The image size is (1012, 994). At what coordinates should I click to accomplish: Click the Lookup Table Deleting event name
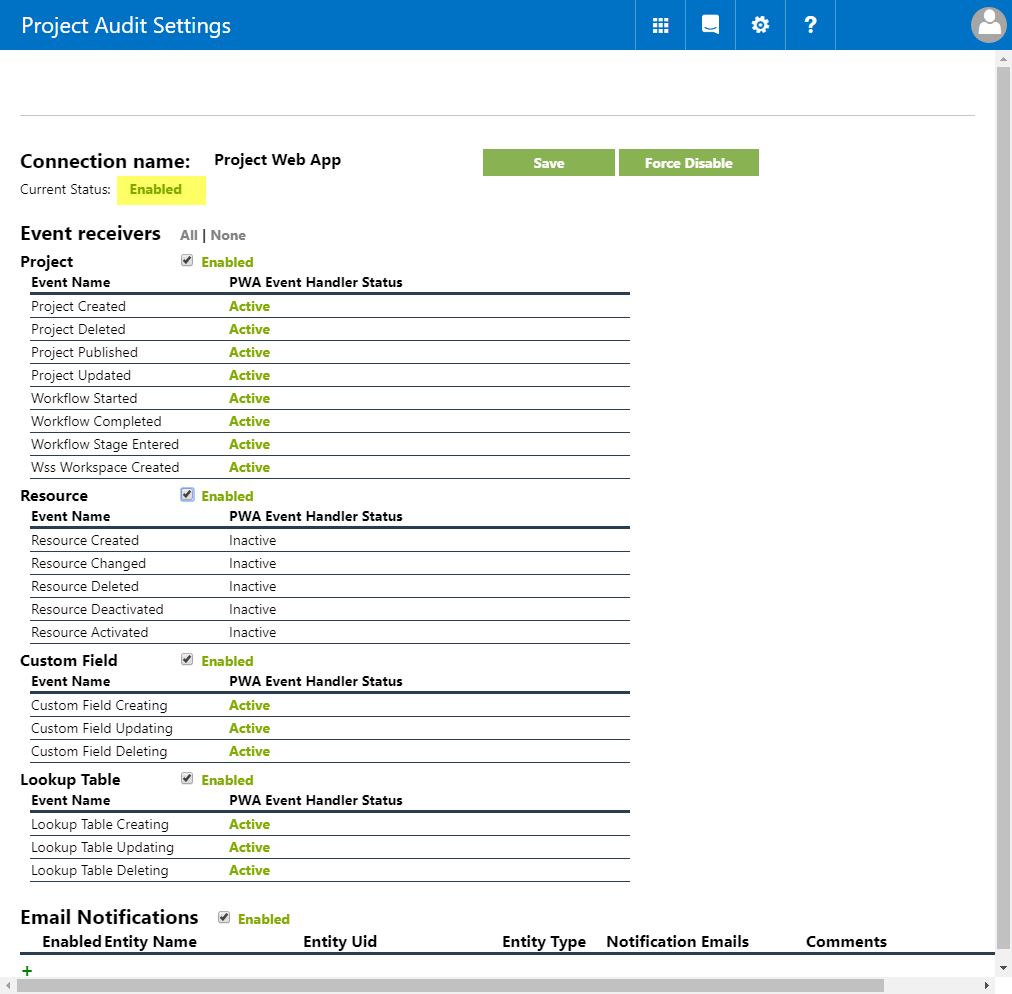[99, 871]
